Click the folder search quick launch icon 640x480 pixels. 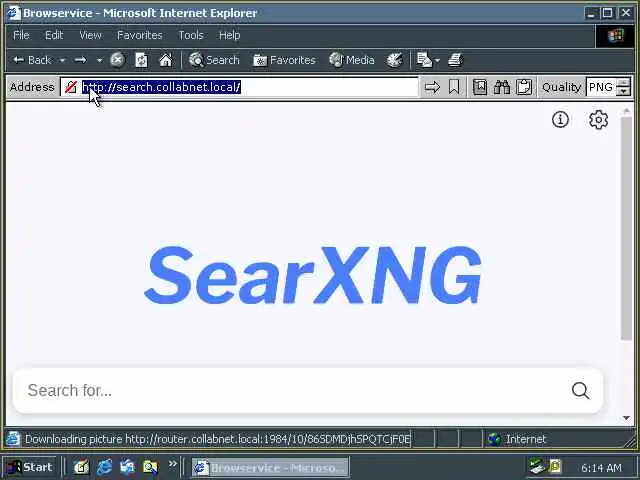[150, 467]
